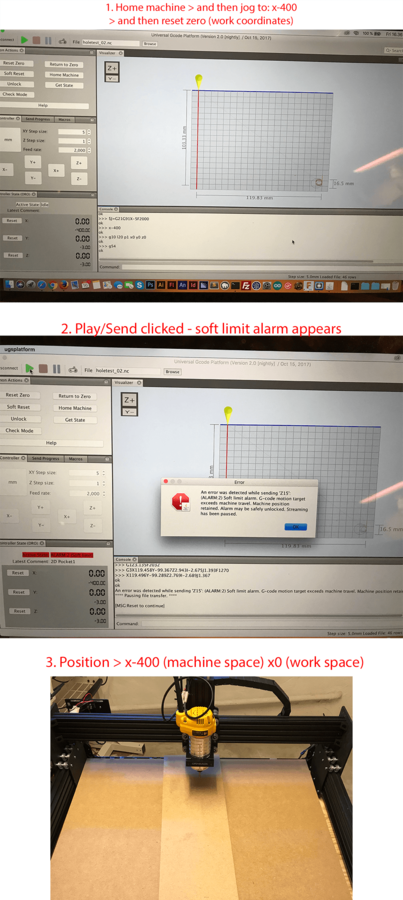Open Finder from the macOS dock
The width and height of the screenshot is (403, 900).
point(10,285)
